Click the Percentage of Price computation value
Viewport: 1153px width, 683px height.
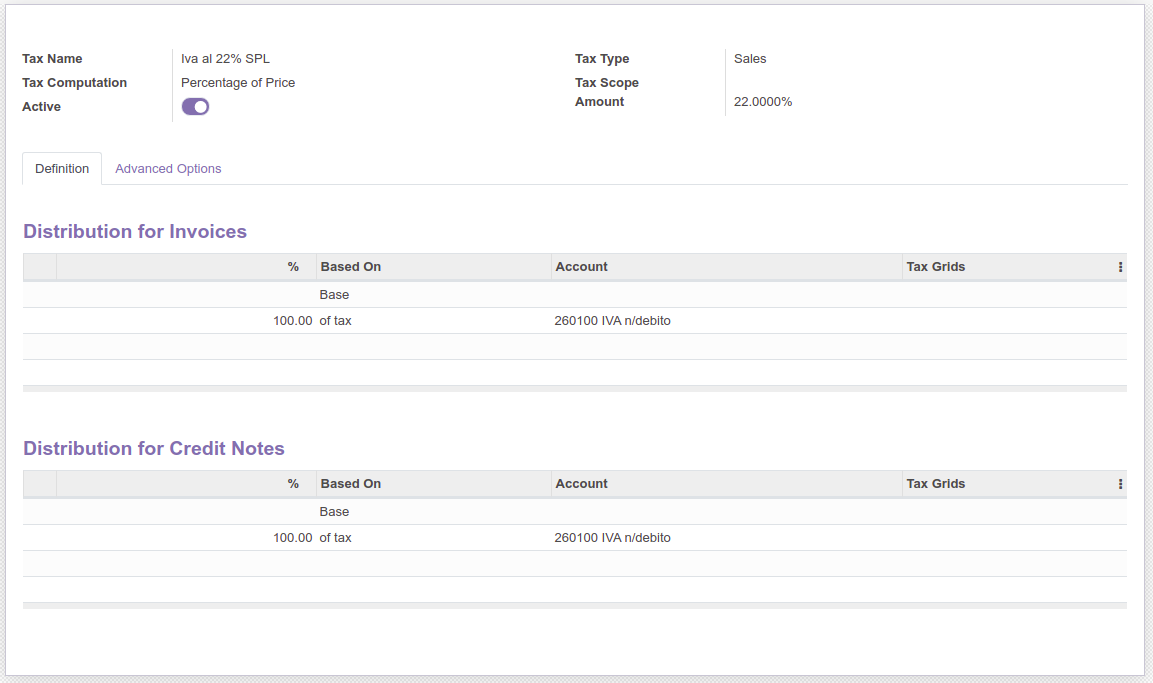tap(238, 83)
